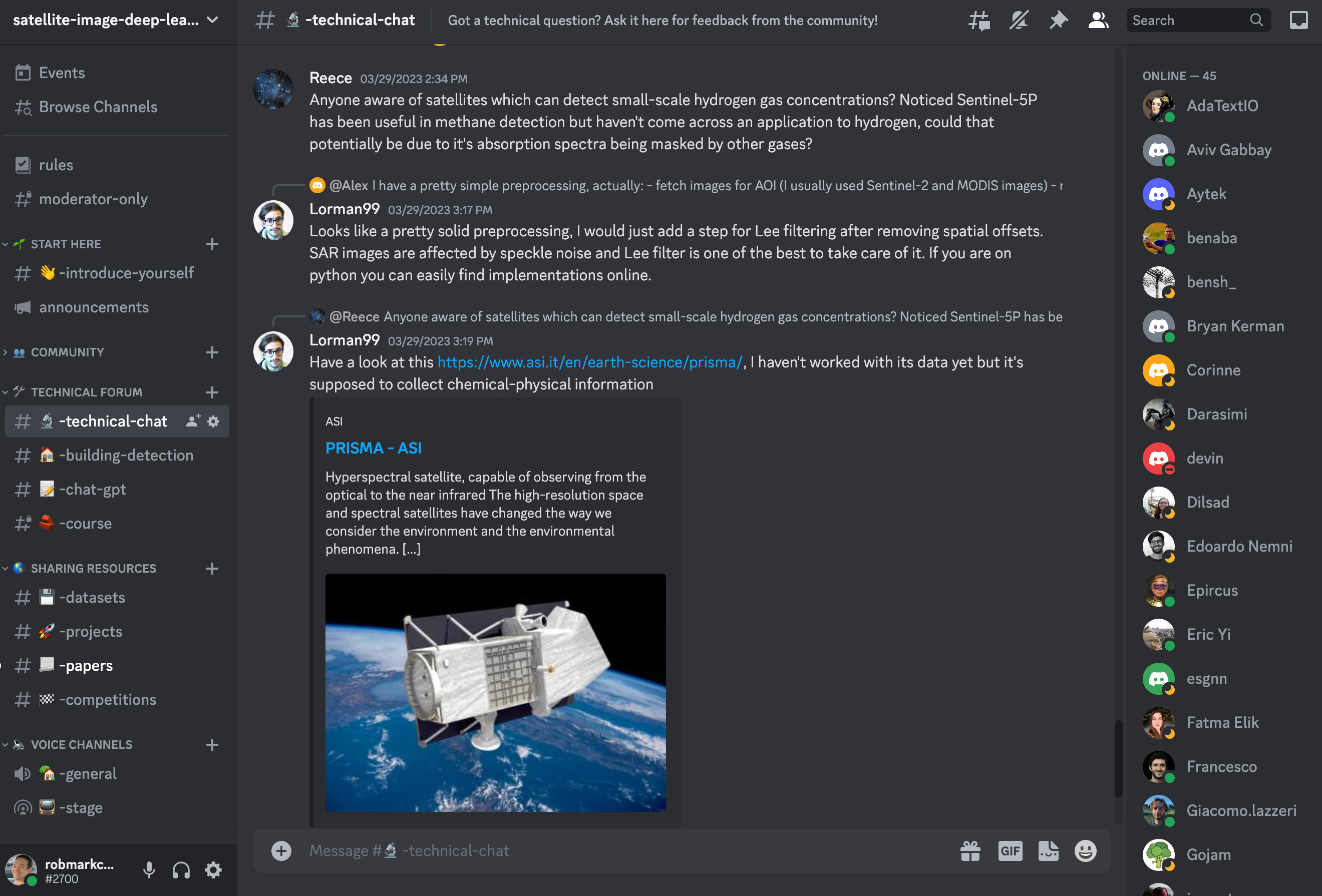This screenshot has width=1322, height=896.
Task: Toggle headphones deafen
Action: 181,870
